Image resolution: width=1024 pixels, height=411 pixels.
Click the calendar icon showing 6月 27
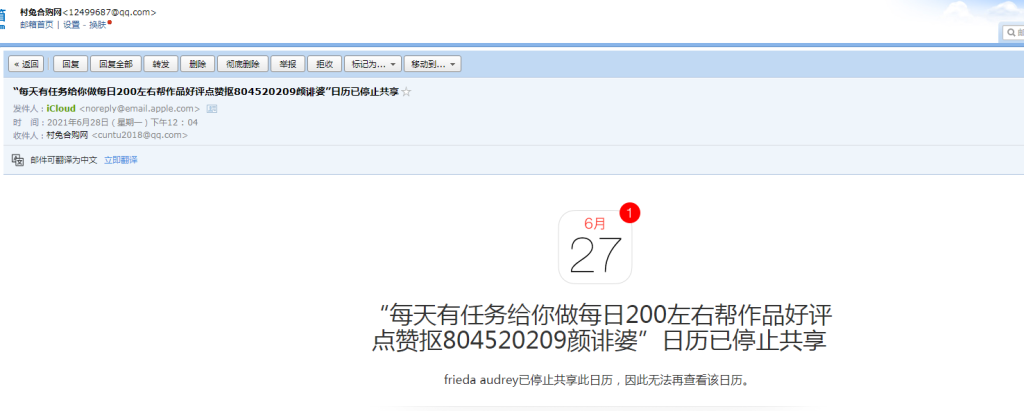tap(595, 248)
